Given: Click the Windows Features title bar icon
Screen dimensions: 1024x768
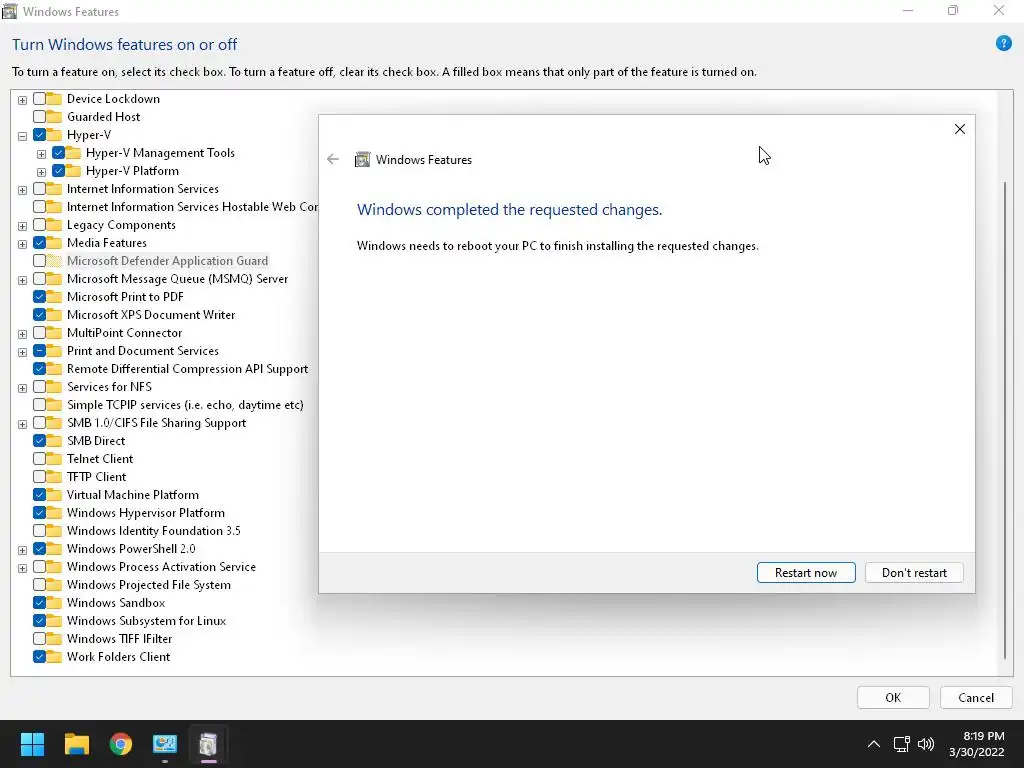Looking at the screenshot, I should click(x=9, y=11).
